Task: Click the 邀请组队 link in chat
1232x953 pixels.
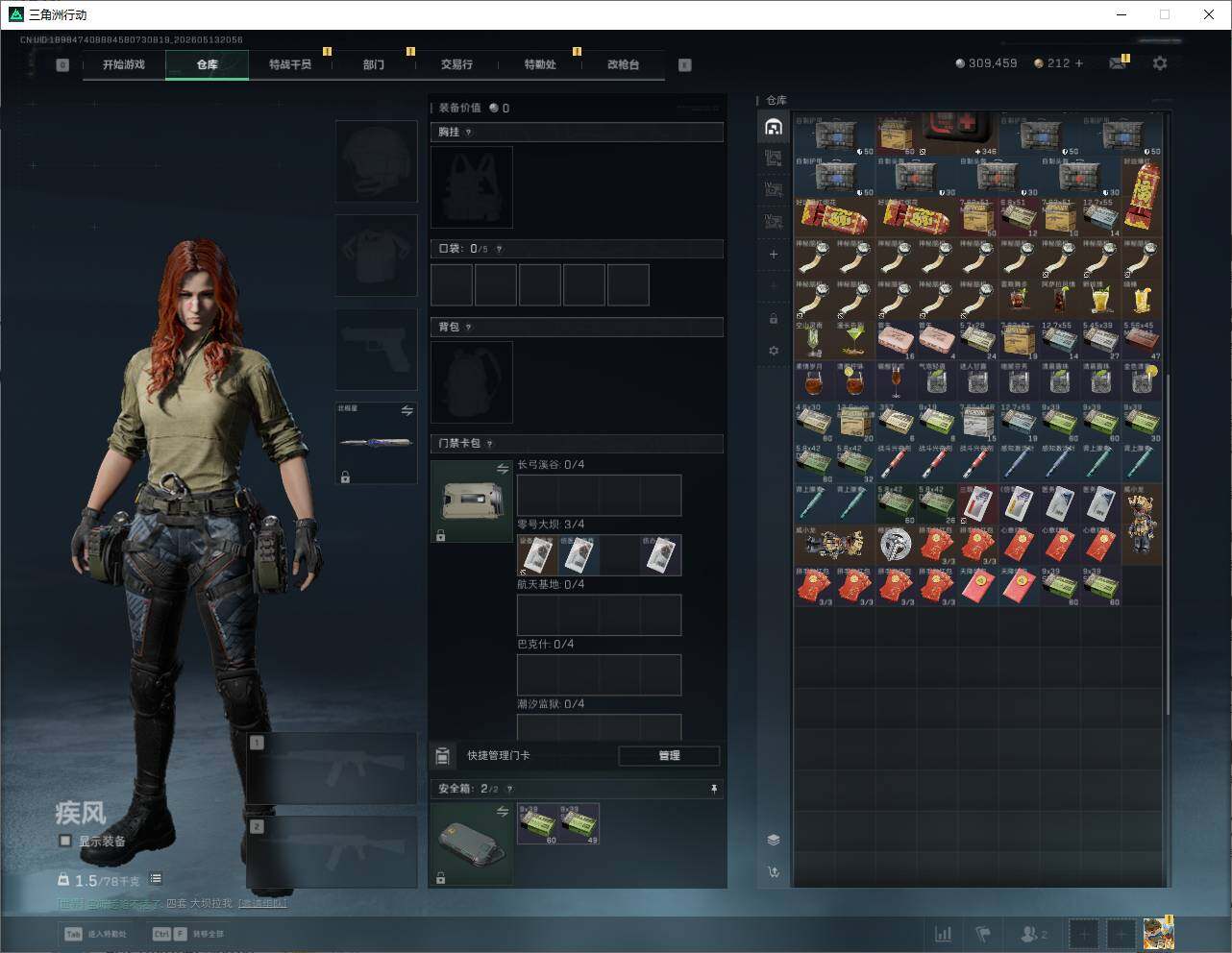Action: coord(262,903)
